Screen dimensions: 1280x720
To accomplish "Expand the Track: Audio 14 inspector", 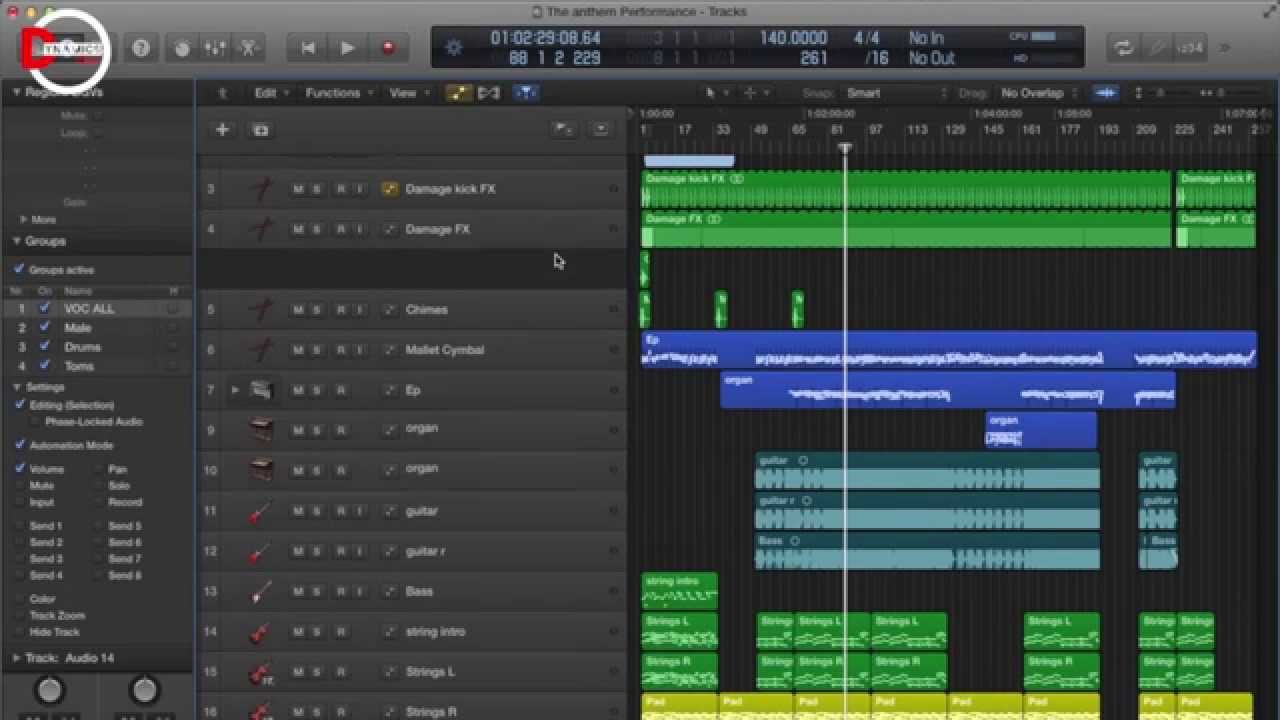I will coord(17,658).
